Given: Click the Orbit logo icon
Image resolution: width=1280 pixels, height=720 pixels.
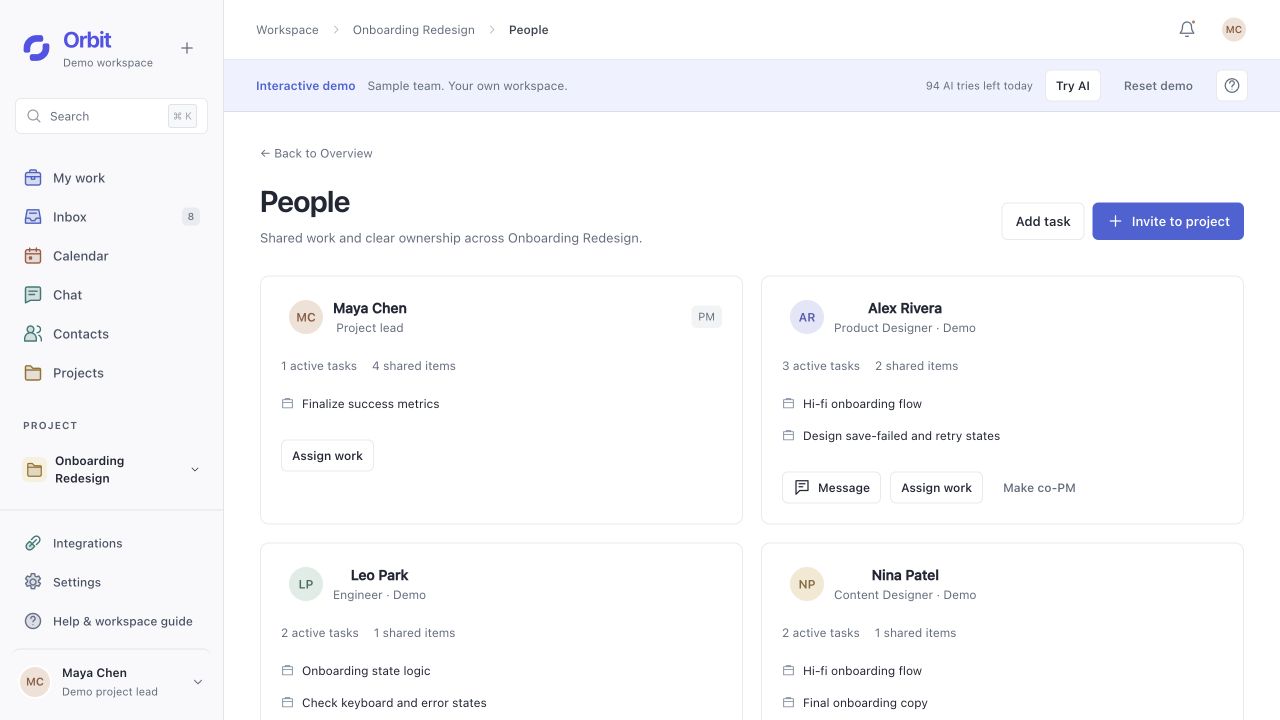Looking at the screenshot, I should pyautogui.click(x=37, y=48).
